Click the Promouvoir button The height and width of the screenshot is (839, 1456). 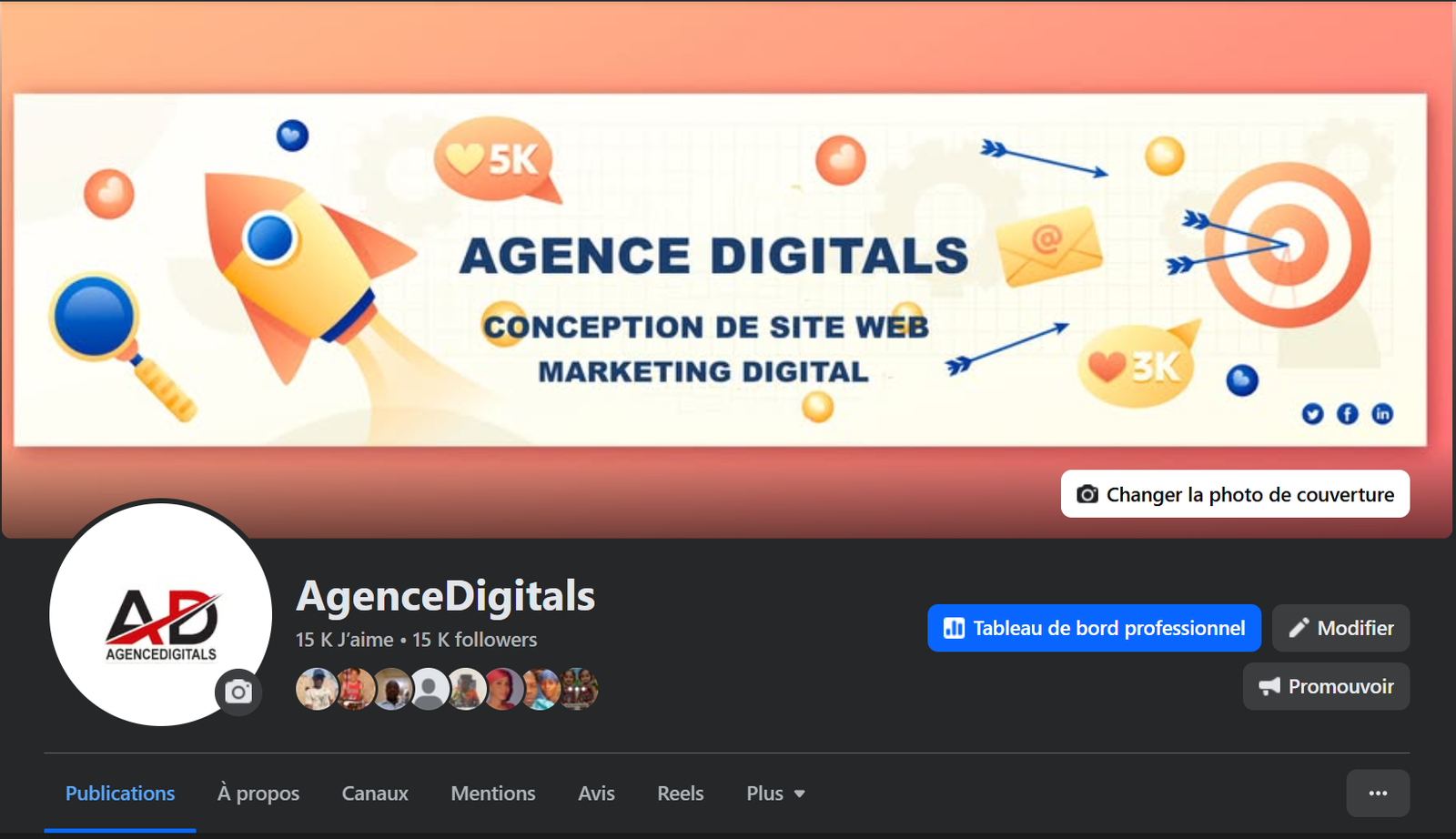click(x=1326, y=686)
